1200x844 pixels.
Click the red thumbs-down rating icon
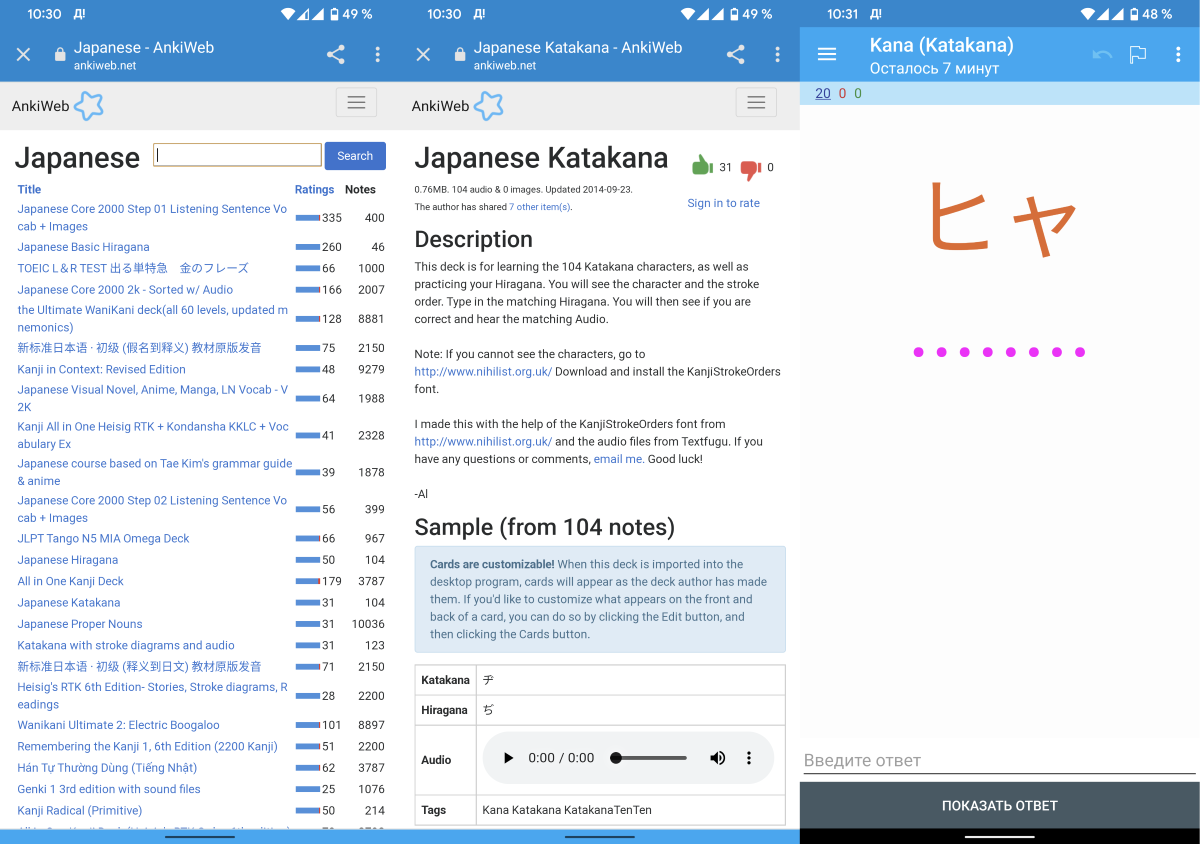tap(751, 170)
